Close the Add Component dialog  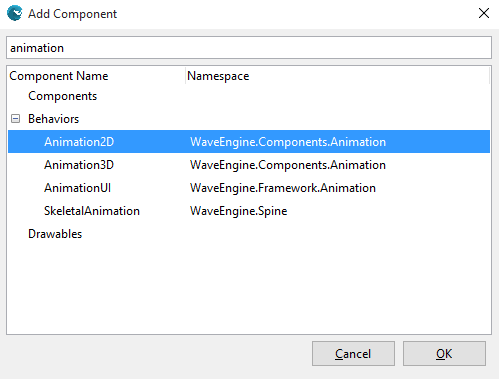pos(484,13)
